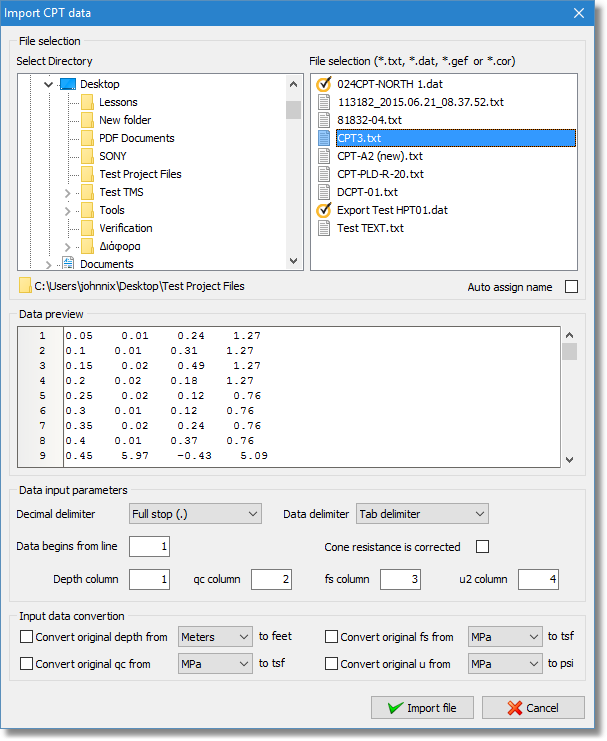The height and width of the screenshot is (741, 607).
Task: Click the SONY folder icon
Action: [88, 156]
